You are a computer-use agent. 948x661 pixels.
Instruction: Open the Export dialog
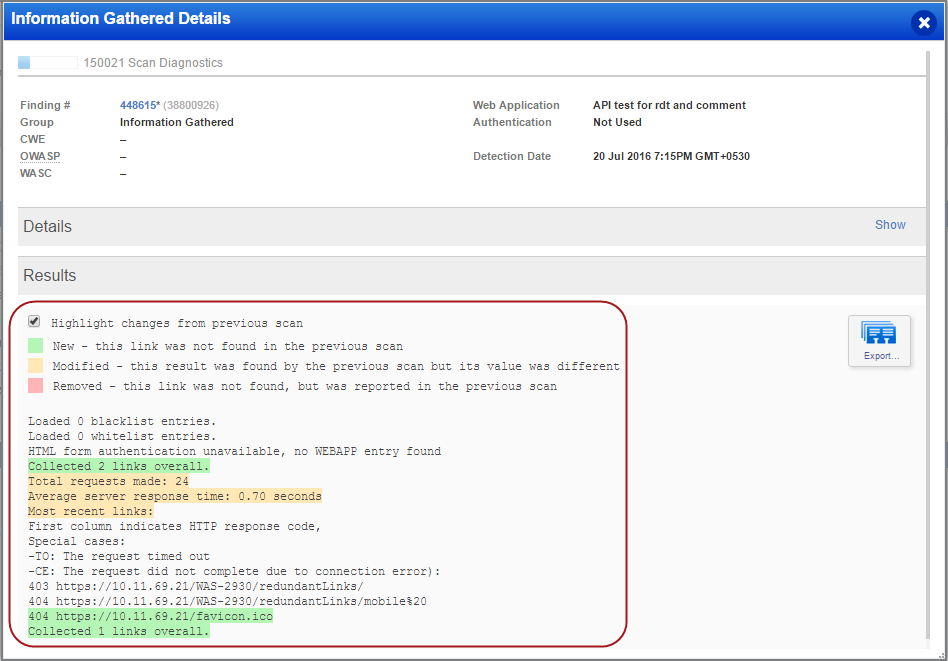[878, 340]
